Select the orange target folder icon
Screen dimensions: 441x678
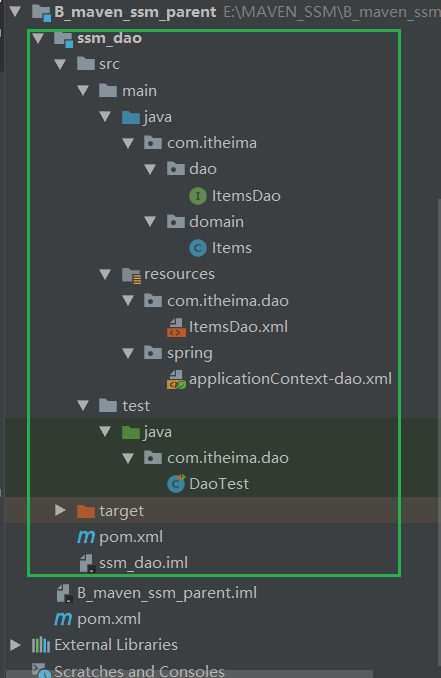[x=86, y=511]
